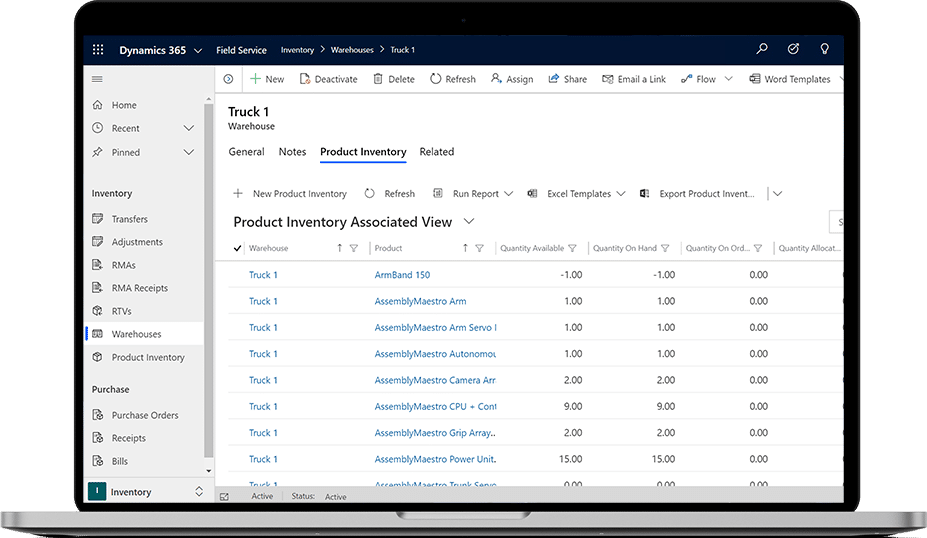The width and height of the screenshot is (927, 538).
Task: Collapse the sidebar with hamburger icon
Action: coord(97,79)
